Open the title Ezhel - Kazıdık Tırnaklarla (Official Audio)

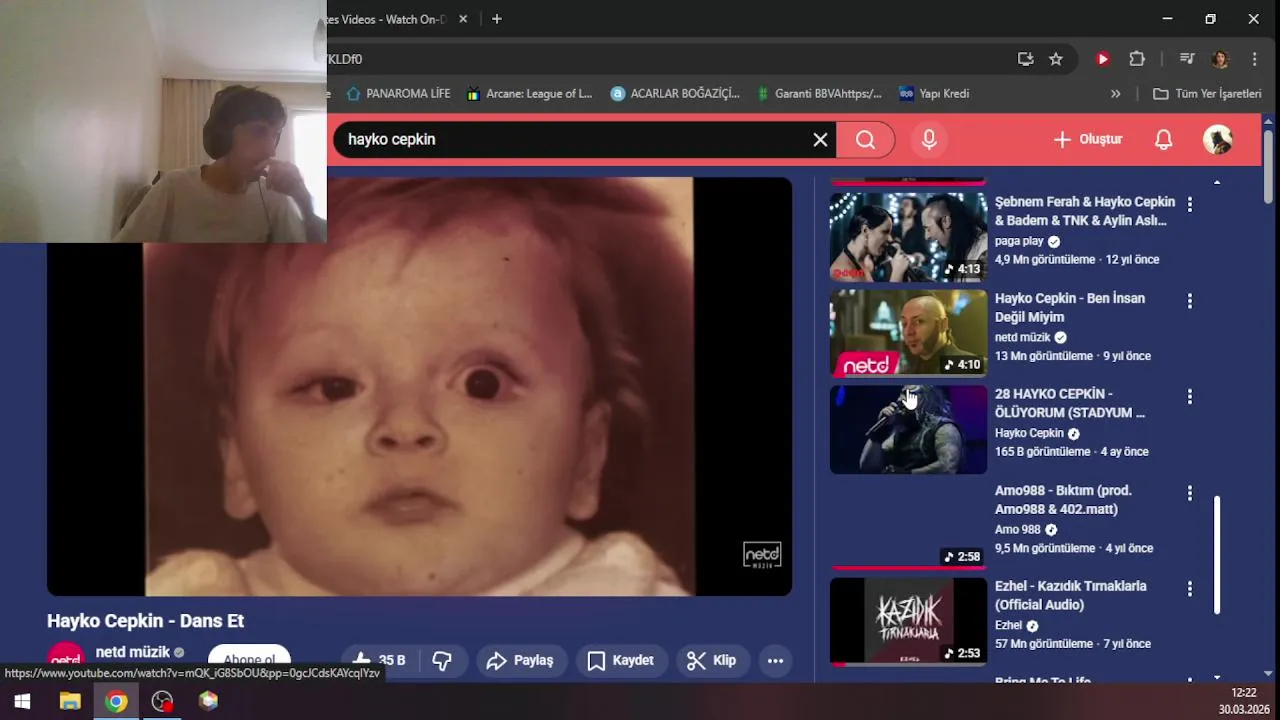pos(1070,595)
